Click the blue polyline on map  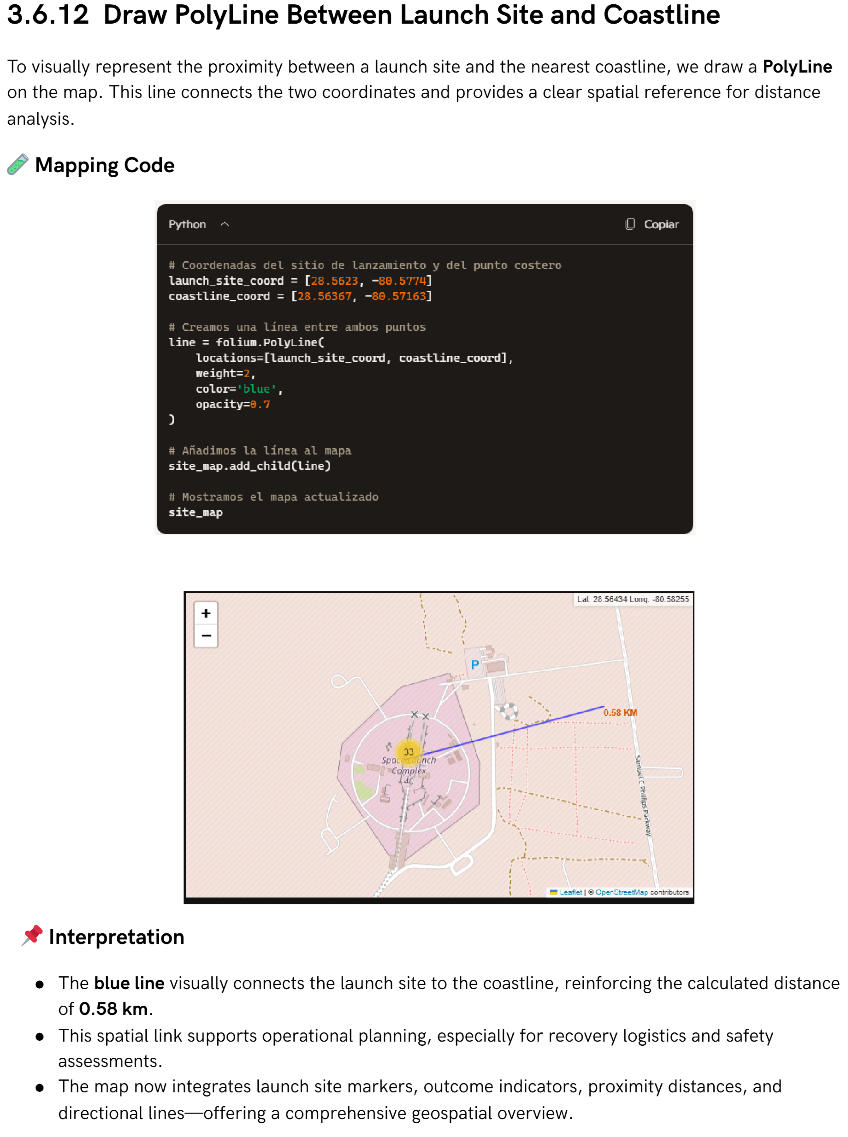pos(513,729)
